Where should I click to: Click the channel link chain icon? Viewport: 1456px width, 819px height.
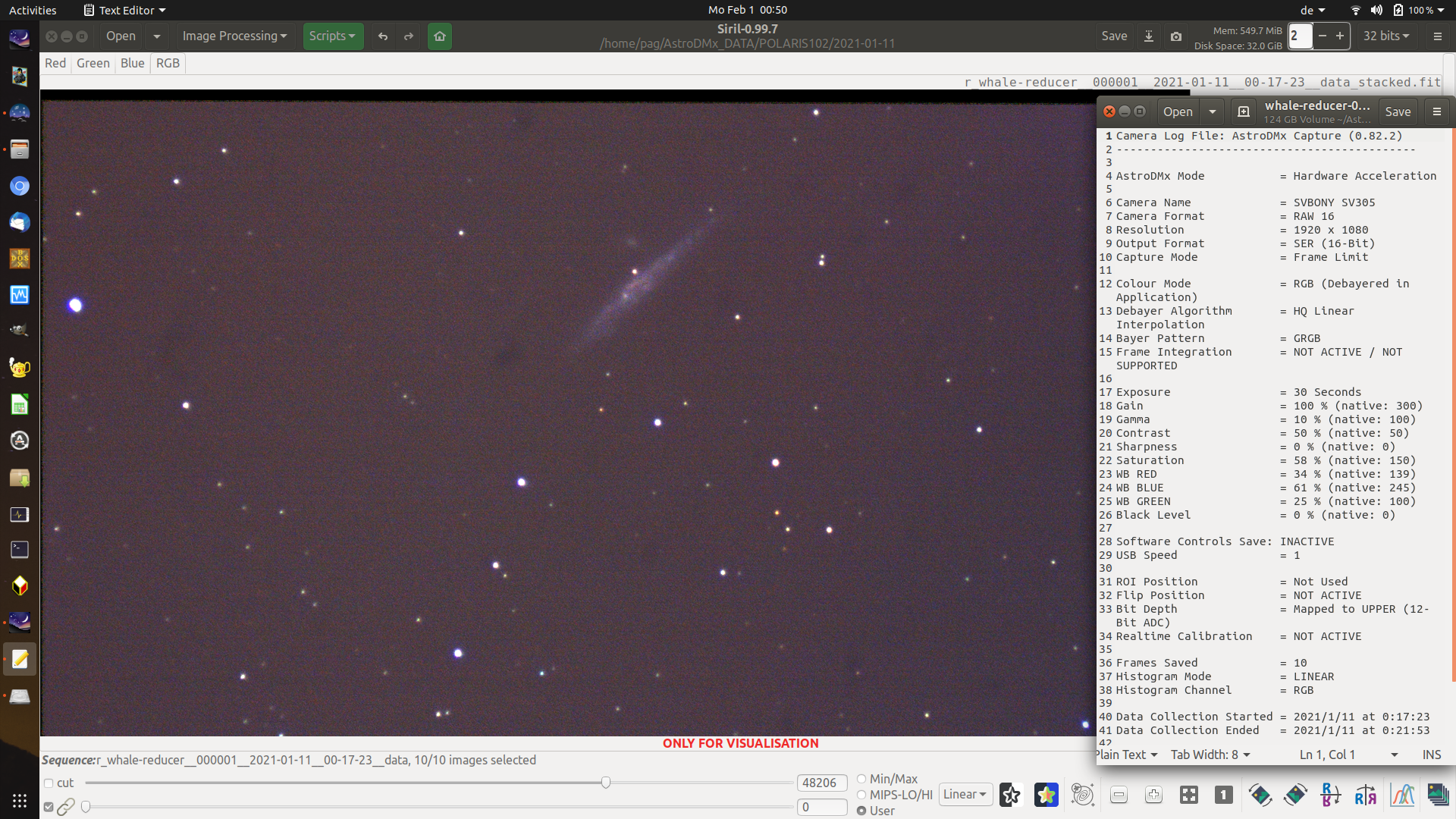[66, 807]
